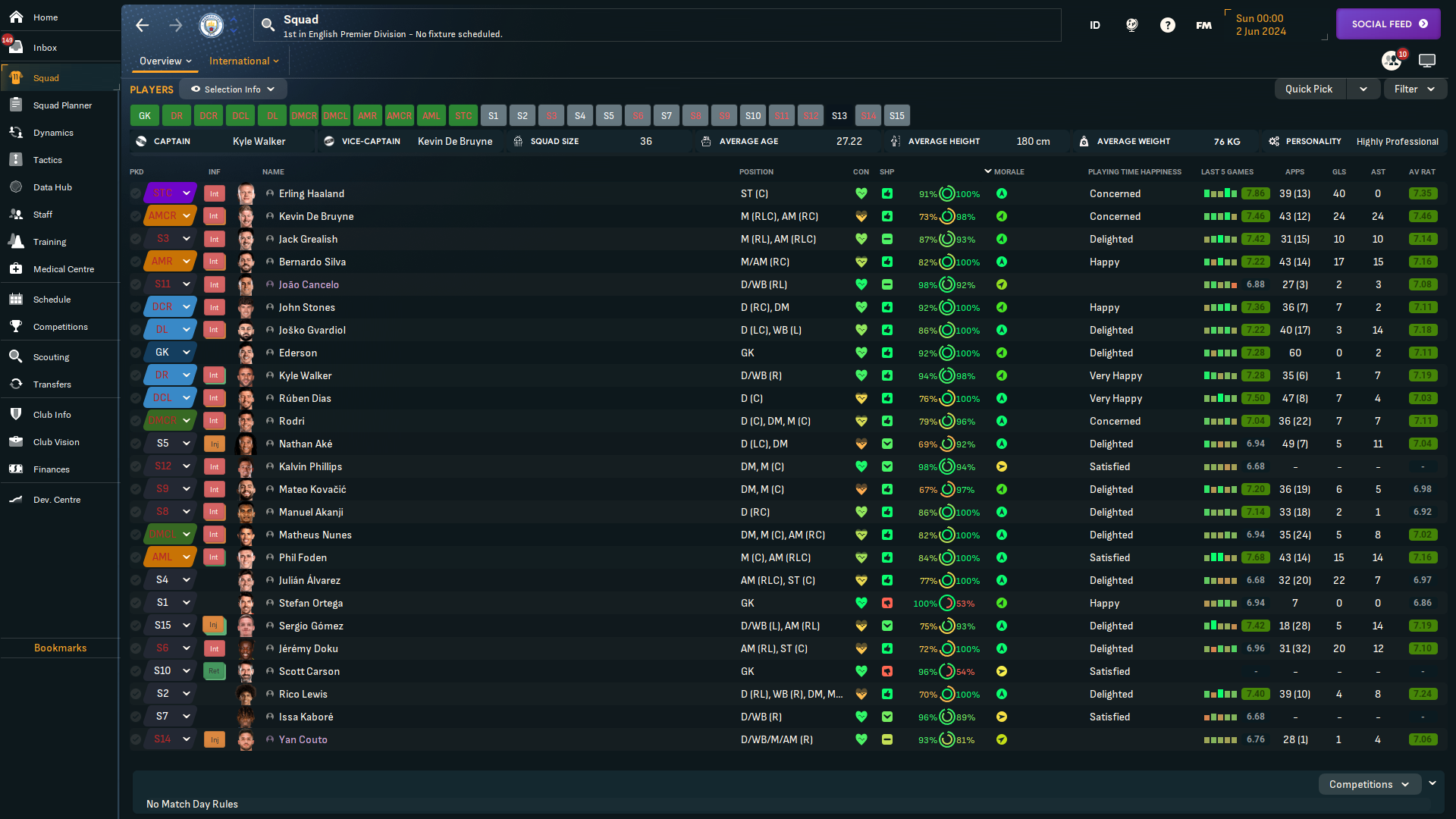Open Phil Foden's player profile
Screen dimensions: 1456x819
coord(303,557)
